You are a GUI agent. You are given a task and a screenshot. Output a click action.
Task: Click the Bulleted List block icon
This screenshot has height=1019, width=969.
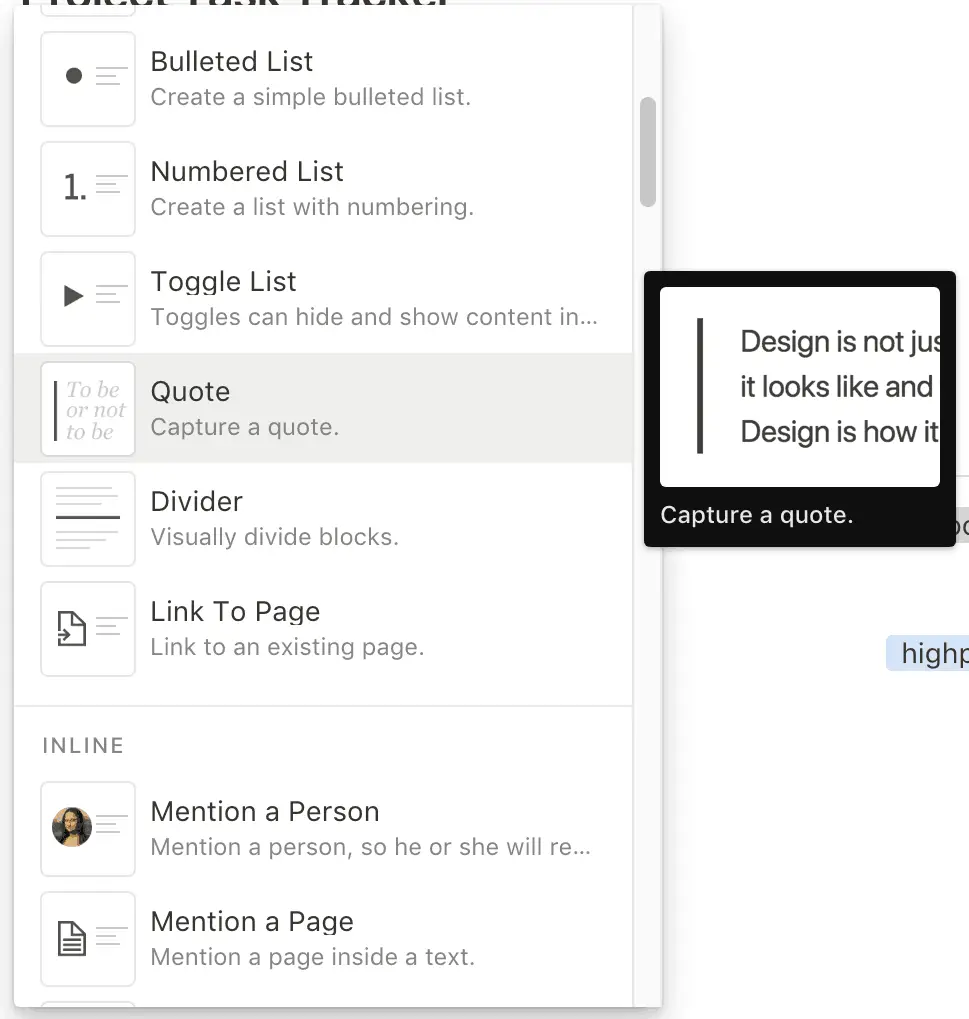(88, 79)
